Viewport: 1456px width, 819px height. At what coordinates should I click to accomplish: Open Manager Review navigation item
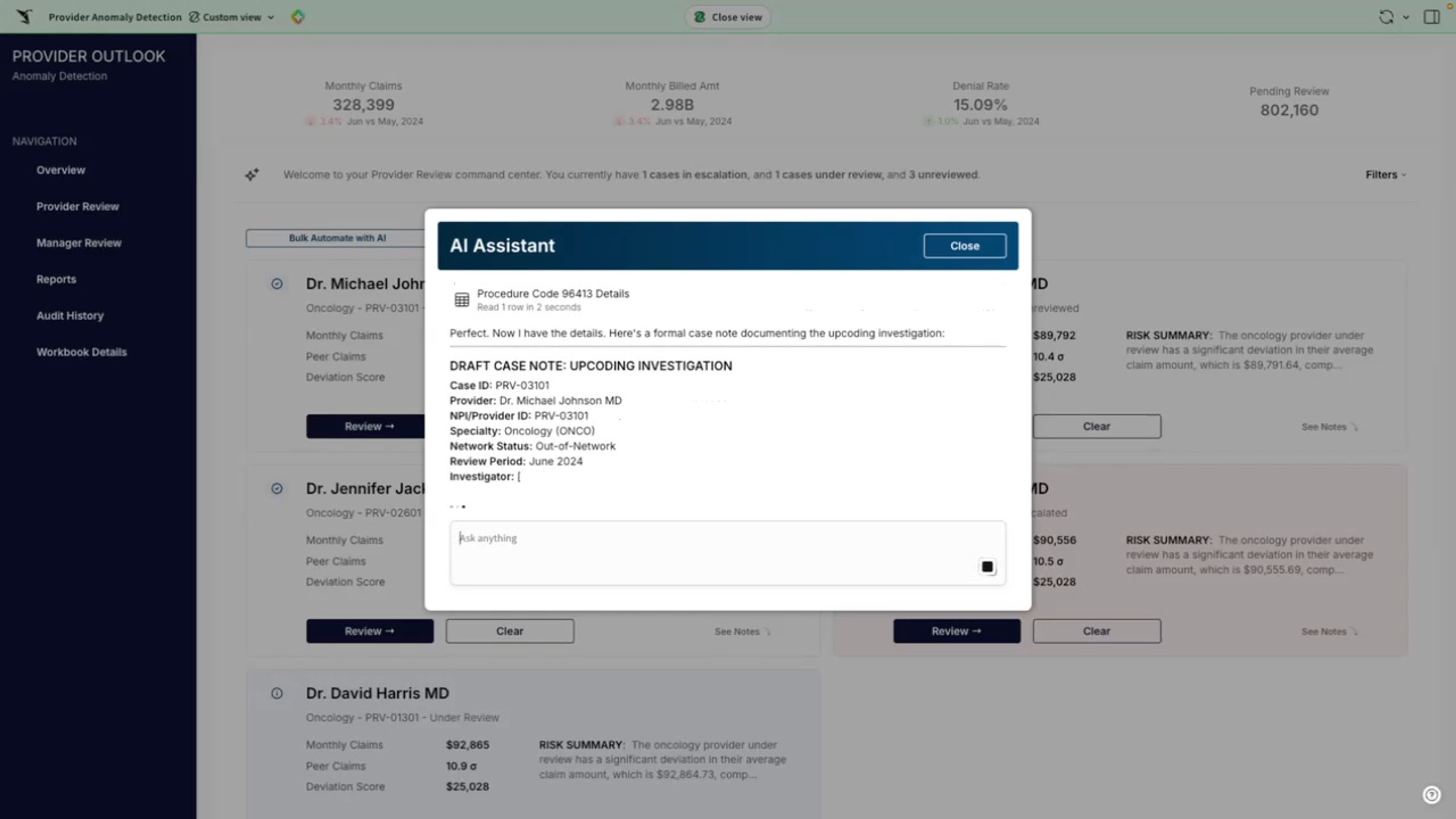[x=78, y=243]
